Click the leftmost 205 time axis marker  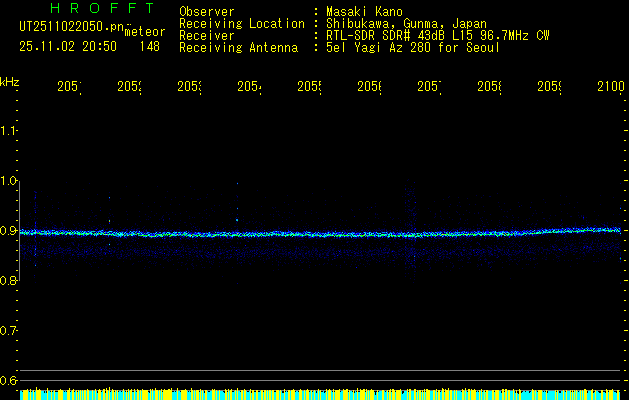pos(68,88)
